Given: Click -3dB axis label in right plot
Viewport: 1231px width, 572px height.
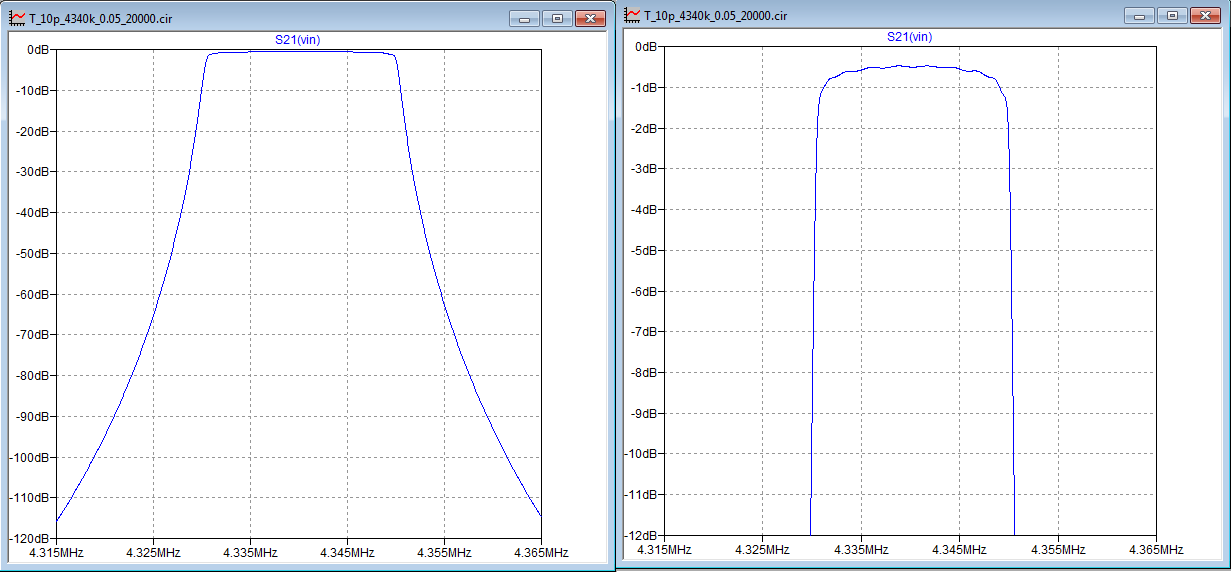Looking at the screenshot, I should pos(645,168).
